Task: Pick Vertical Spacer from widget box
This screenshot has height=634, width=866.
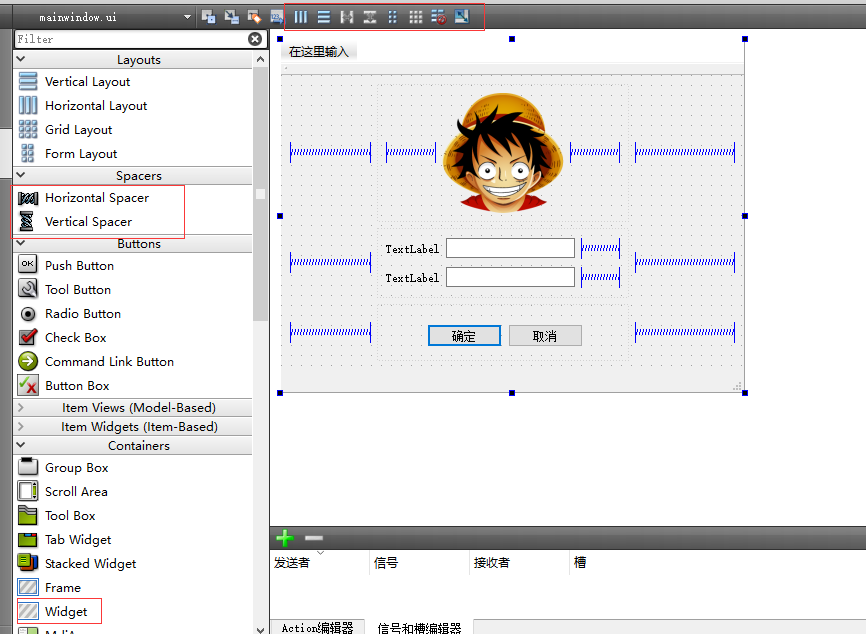Action: tap(76, 221)
